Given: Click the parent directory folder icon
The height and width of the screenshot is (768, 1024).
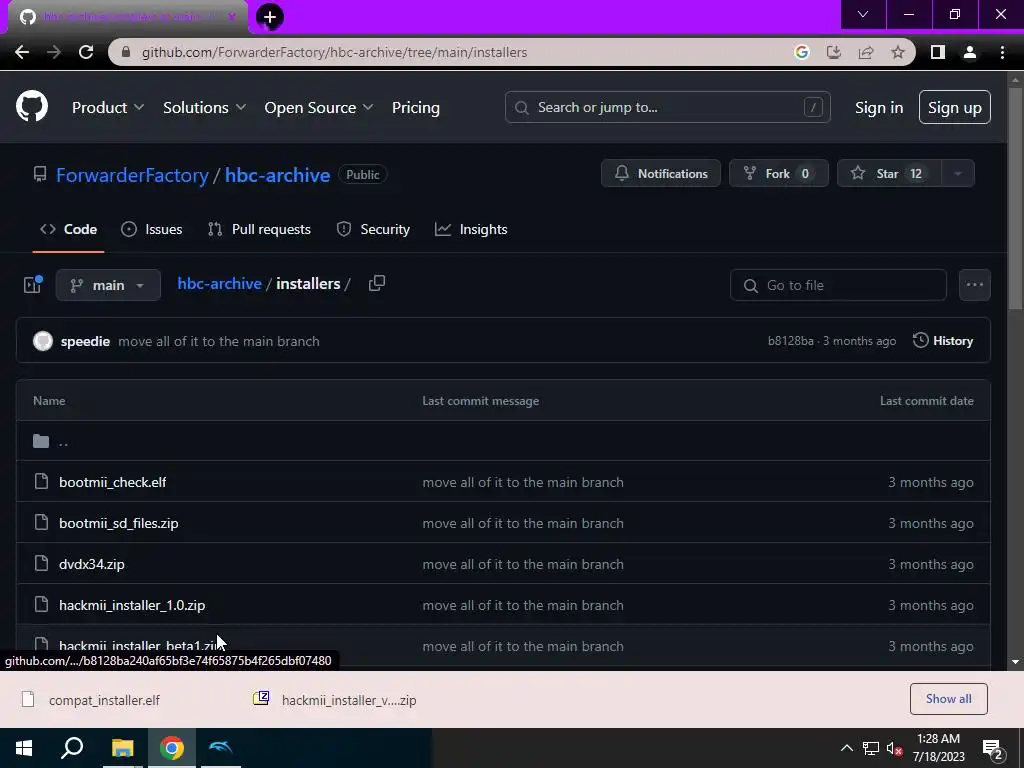Looking at the screenshot, I should click(41, 441).
